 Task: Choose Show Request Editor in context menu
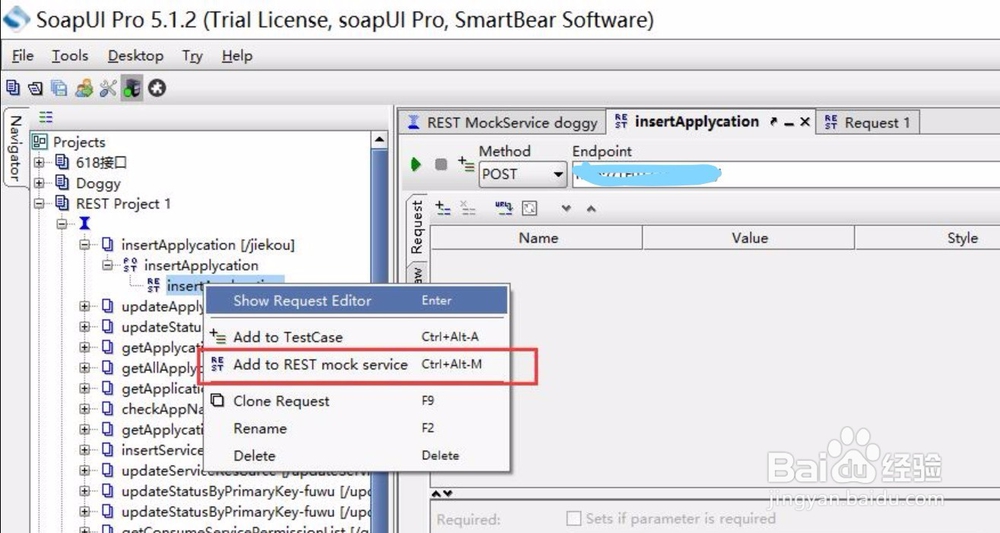point(357,300)
